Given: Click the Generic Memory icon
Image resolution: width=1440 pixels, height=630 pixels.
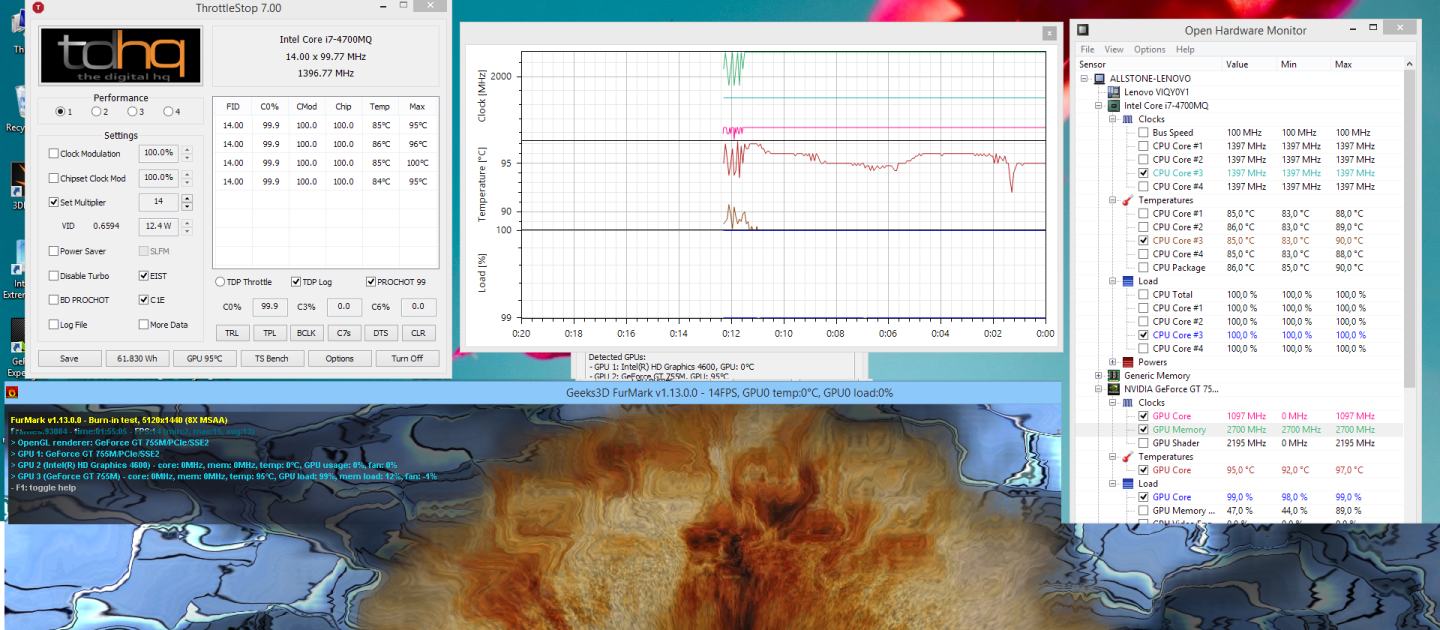Looking at the screenshot, I should pos(1114,376).
